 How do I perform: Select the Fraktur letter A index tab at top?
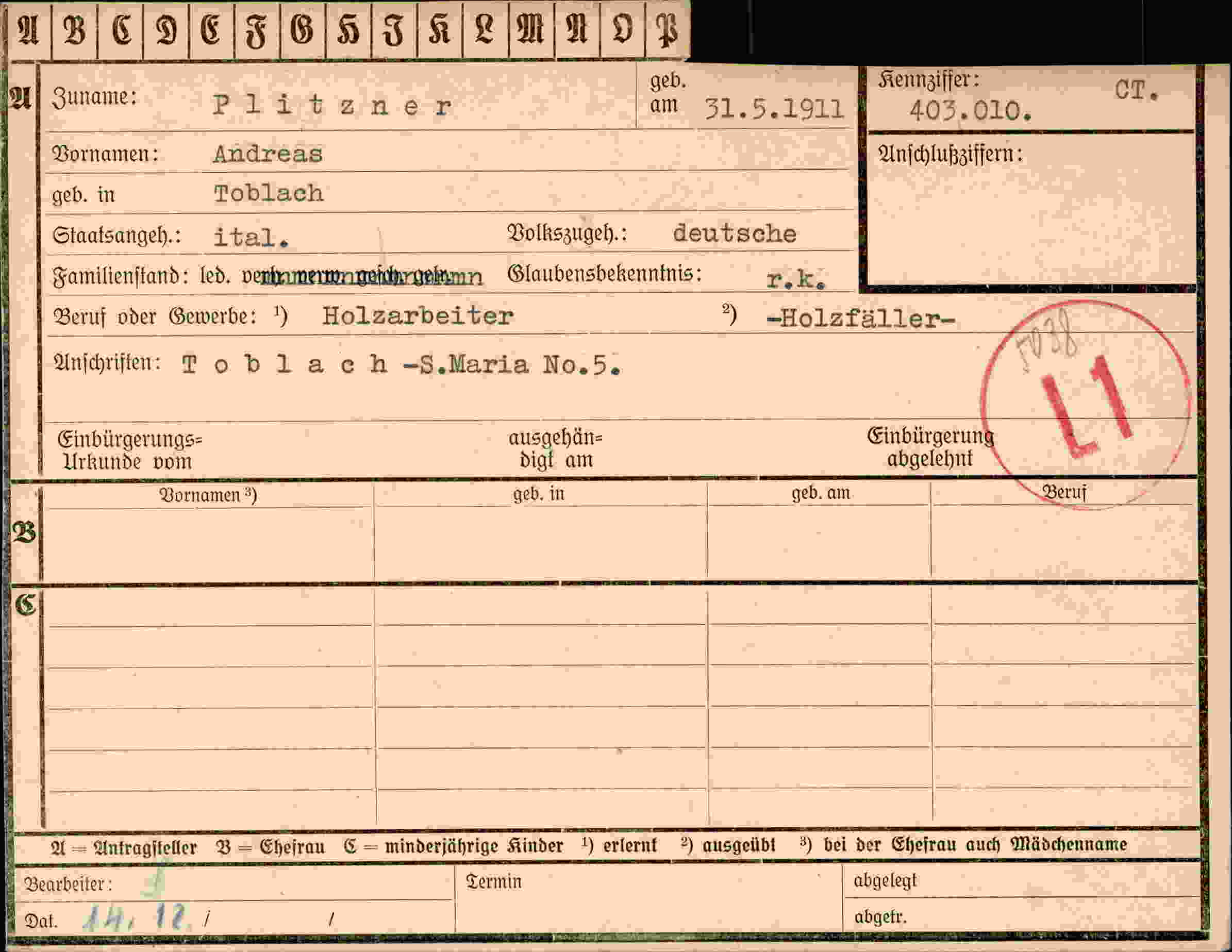pyautogui.click(x=29, y=30)
